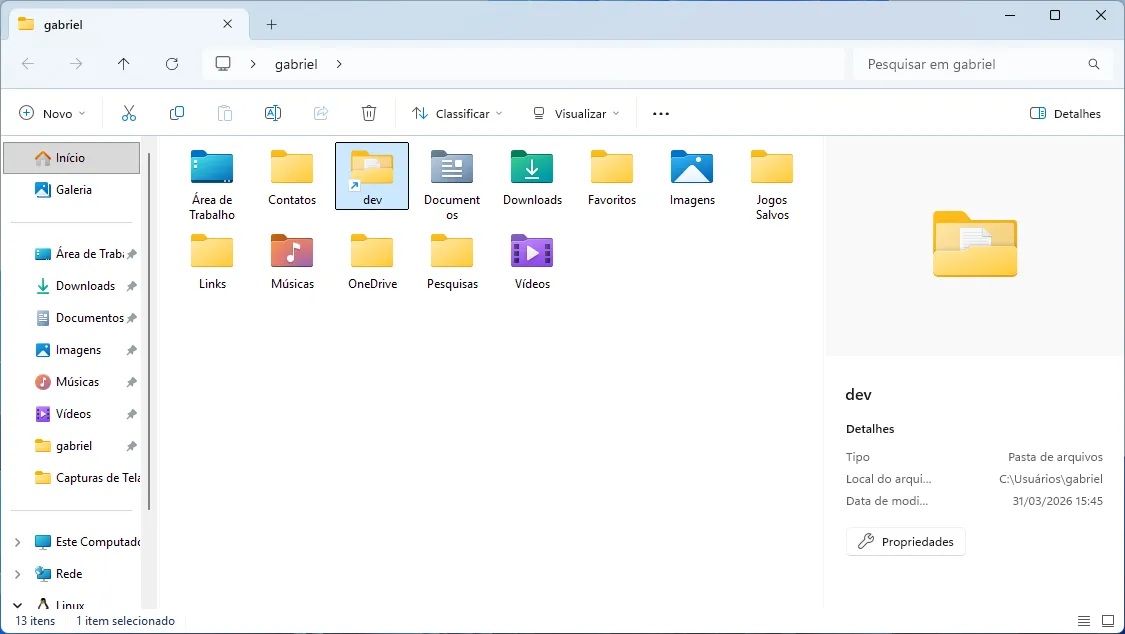Click the Paste icon
The width and height of the screenshot is (1125, 634).
224,113
